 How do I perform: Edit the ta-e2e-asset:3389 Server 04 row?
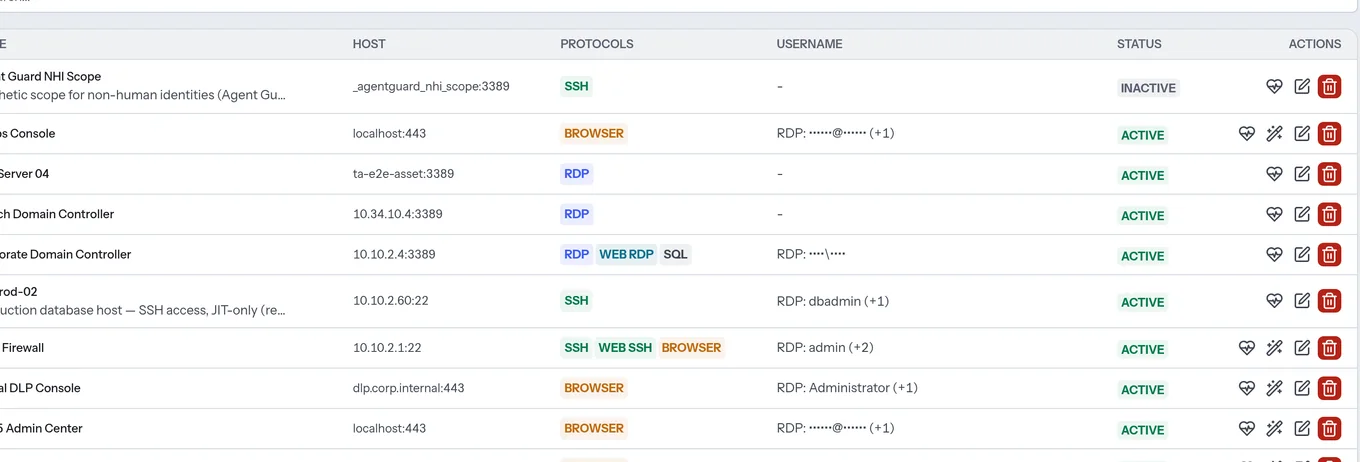point(1302,174)
